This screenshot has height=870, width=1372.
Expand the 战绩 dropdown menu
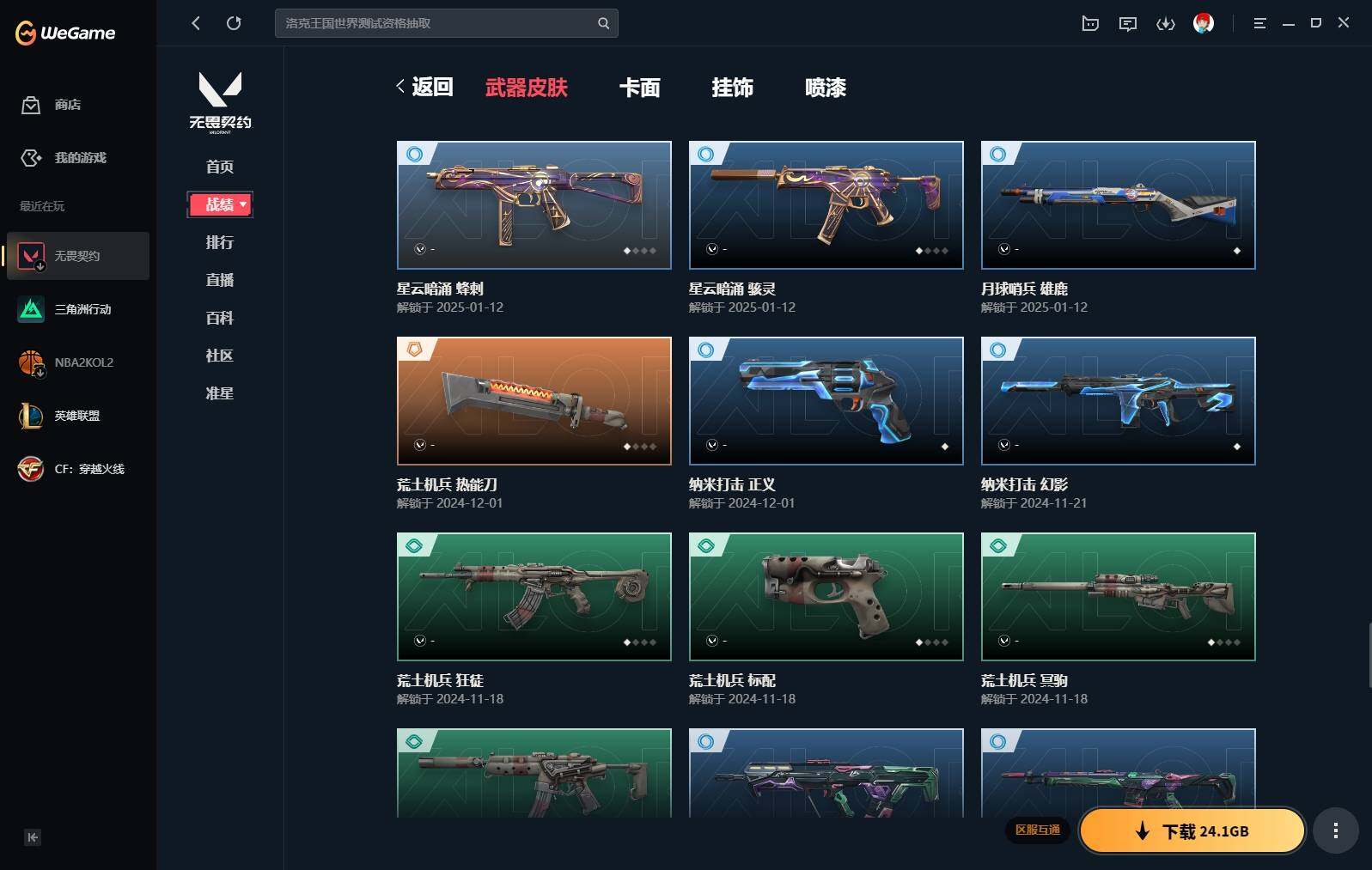(x=220, y=204)
